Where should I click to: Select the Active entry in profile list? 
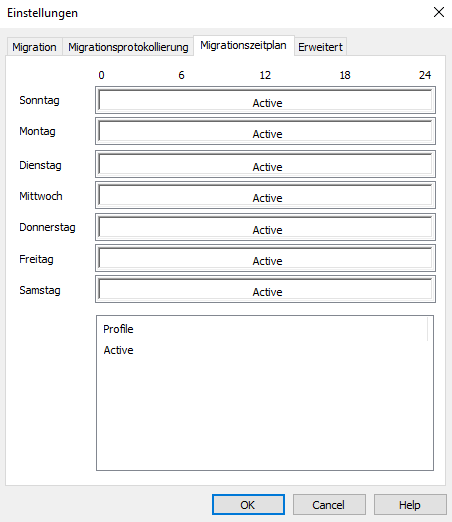(118, 350)
